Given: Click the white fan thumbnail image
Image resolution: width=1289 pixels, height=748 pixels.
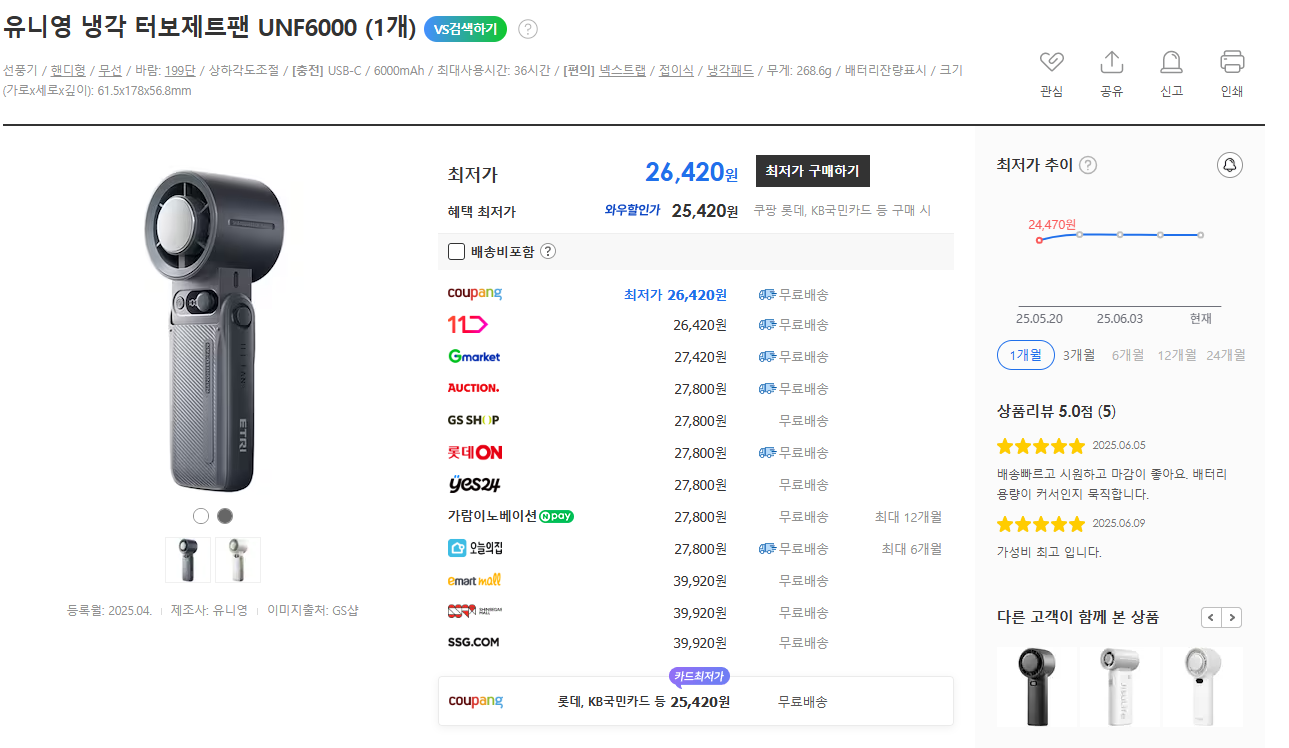Looking at the screenshot, I should pos(238,560).
